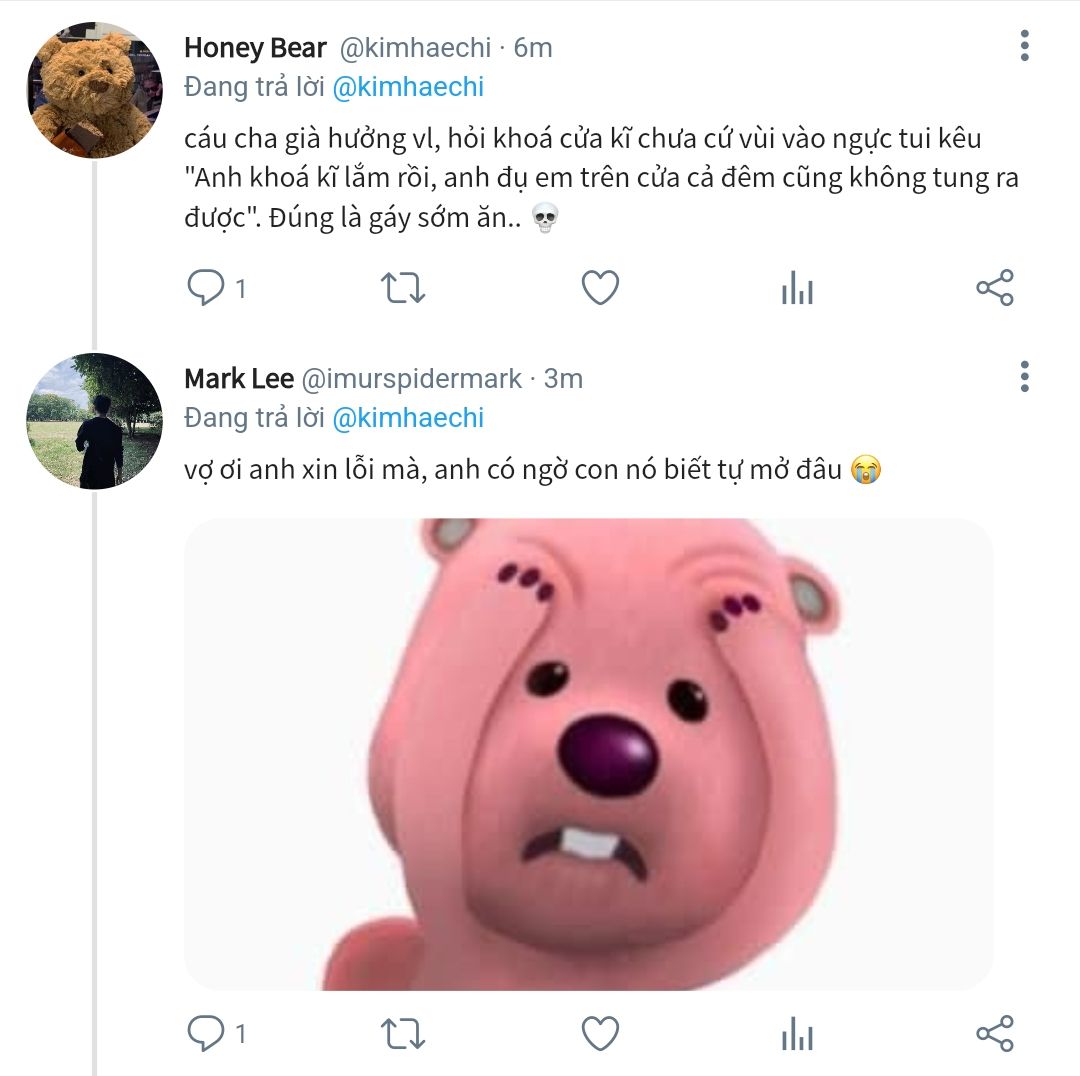View analytics for Mark Lee's tweet
This screenshot has width=1080, height=1076.
tap(797, 1032)
